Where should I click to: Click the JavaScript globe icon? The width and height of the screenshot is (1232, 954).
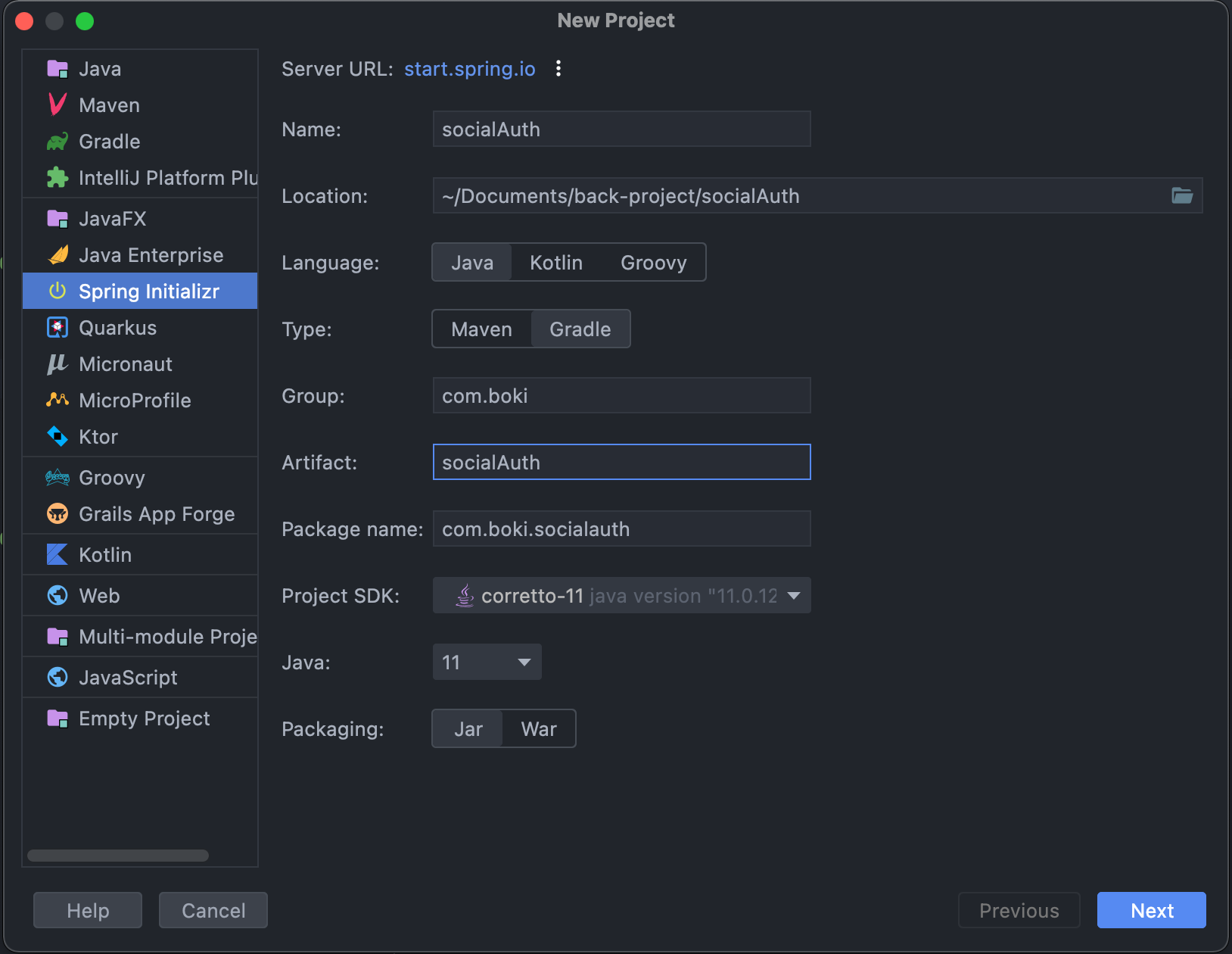point(58,678)
